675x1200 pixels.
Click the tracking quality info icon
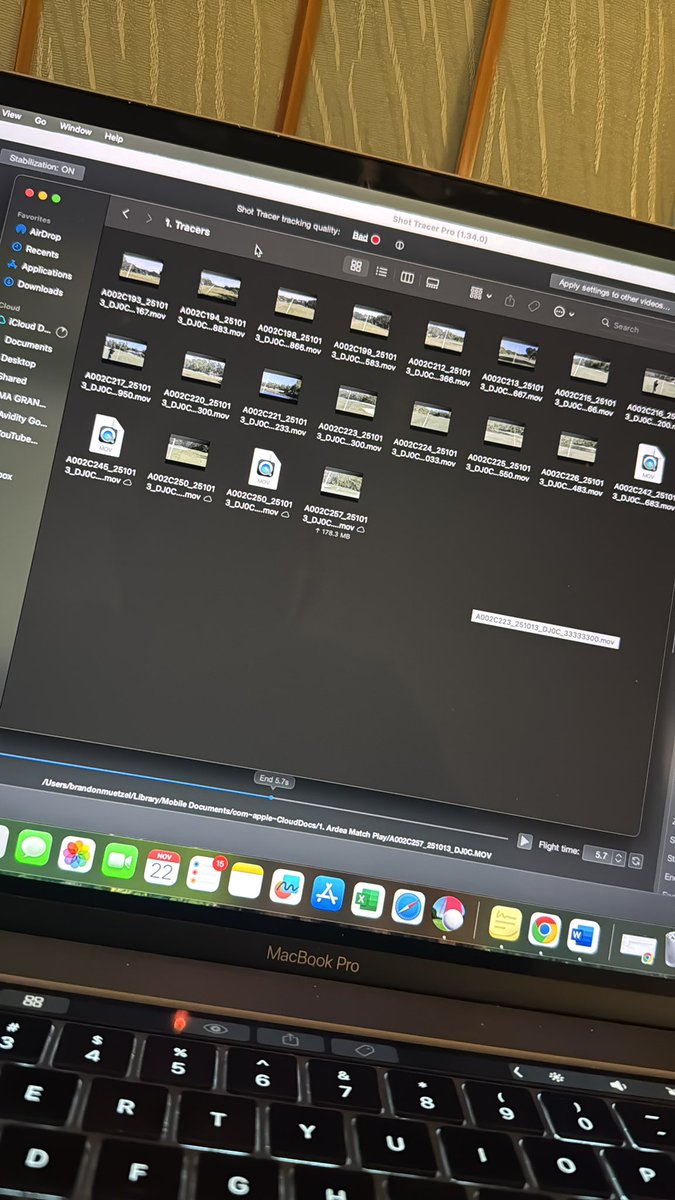pos(399,245)
